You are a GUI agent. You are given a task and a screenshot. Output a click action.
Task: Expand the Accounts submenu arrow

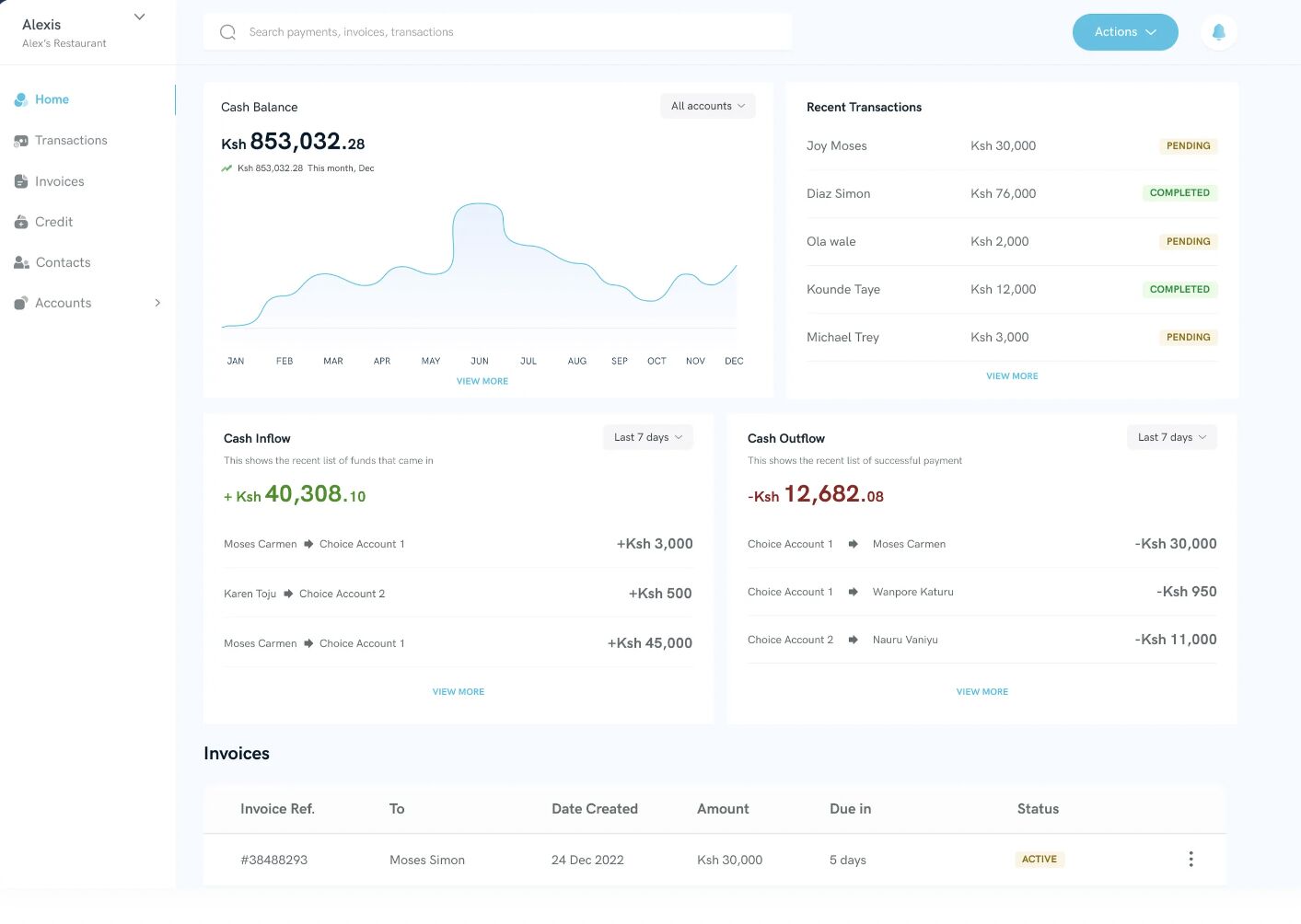pyautogui.click(x=157, y=303)
